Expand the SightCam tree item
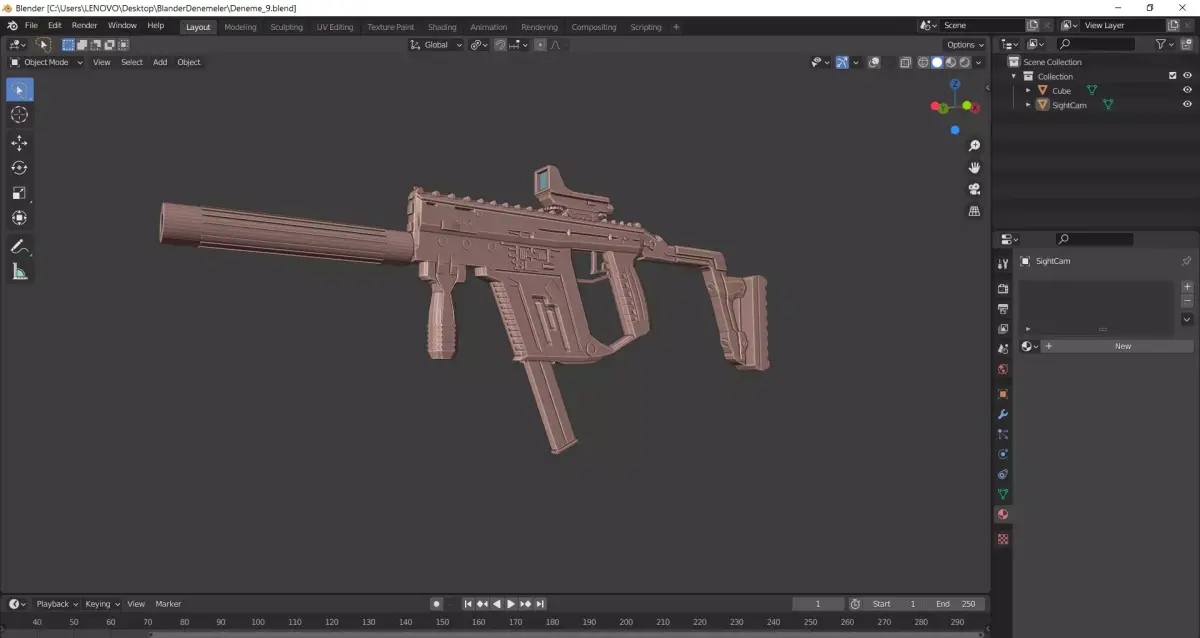 [1028, 105]
